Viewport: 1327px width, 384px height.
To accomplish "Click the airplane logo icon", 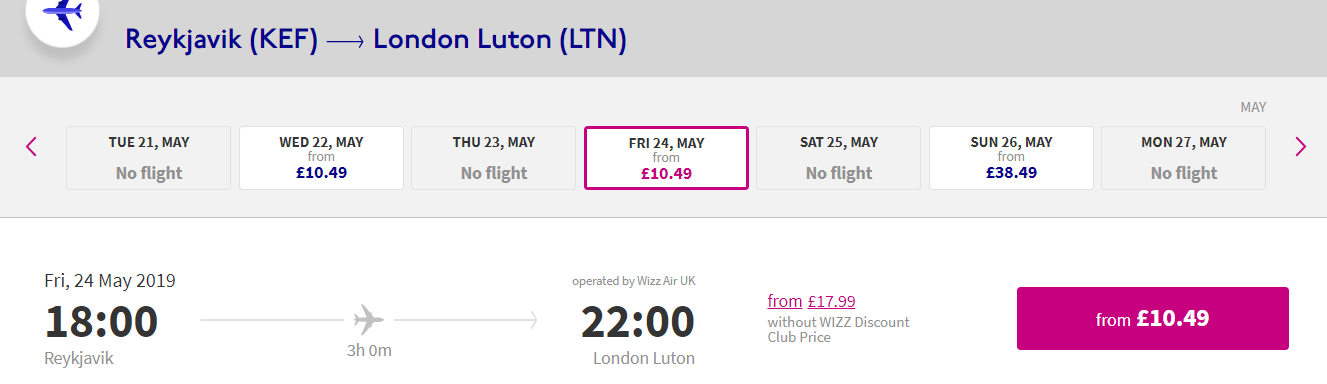I will [62, 16].
